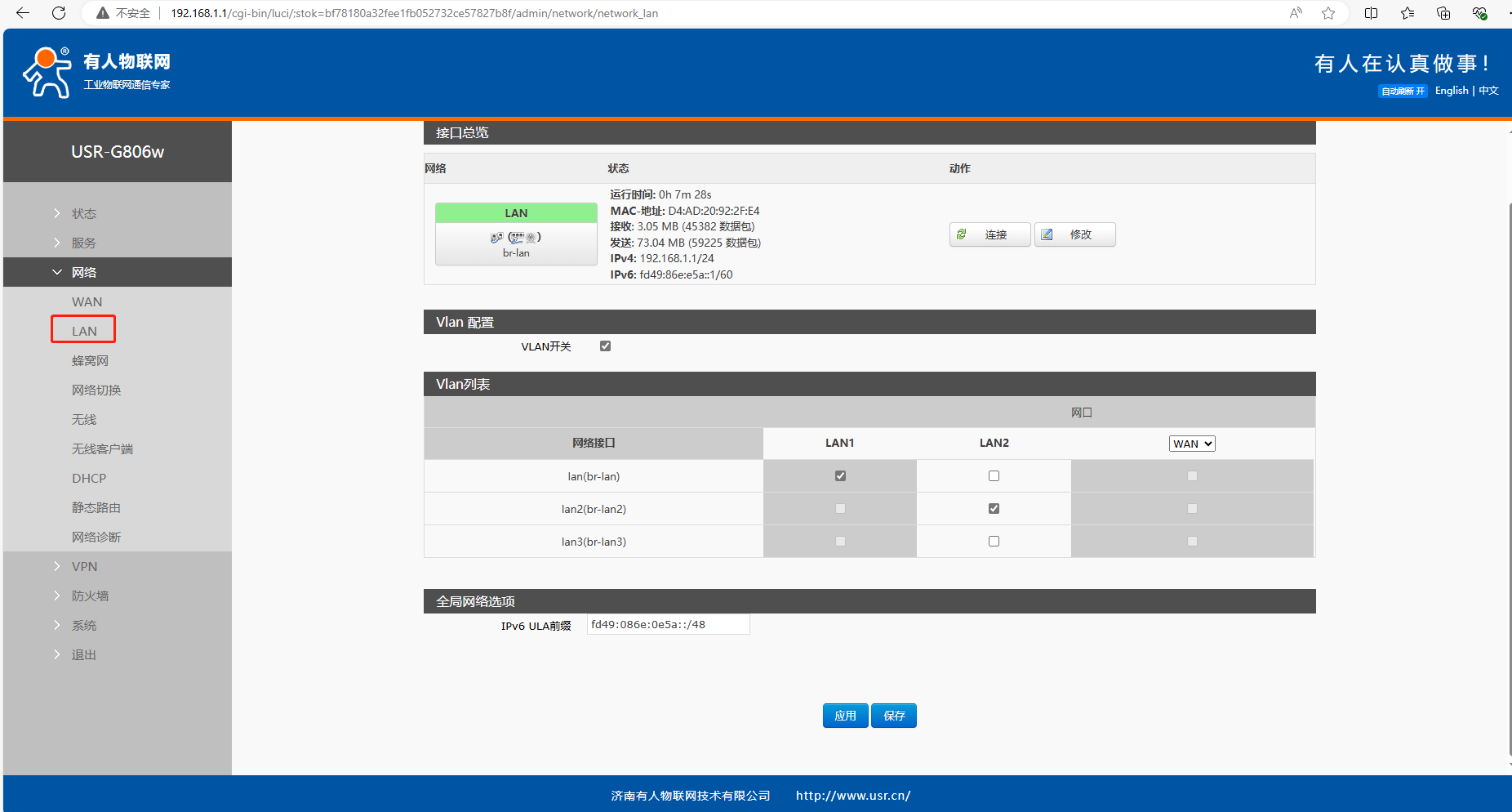
Task: Click the favorites star icon in address bar
Action: [1328, 13]
